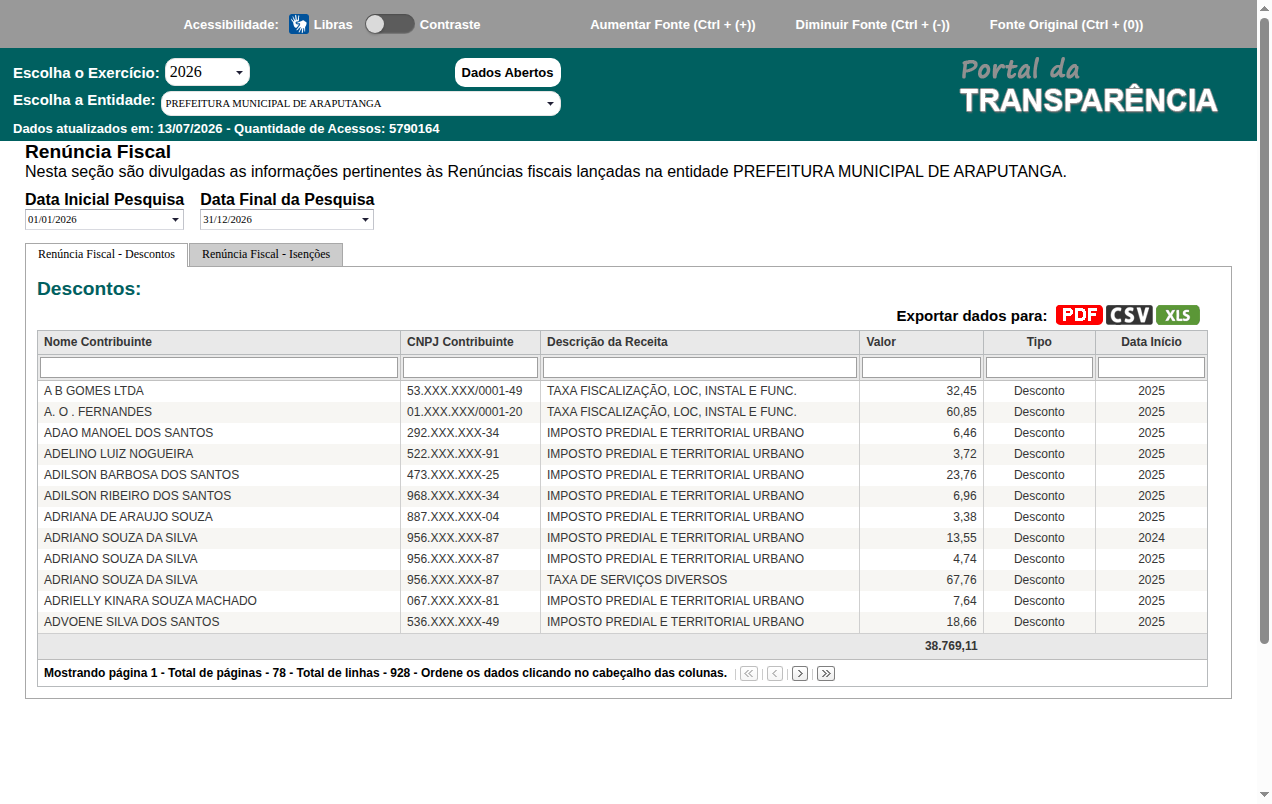Select row ADILSON BARBOSA DOS SANTOS
Image resolution: width=1272 pixels, height=804 pixels.
pos(622,475)
